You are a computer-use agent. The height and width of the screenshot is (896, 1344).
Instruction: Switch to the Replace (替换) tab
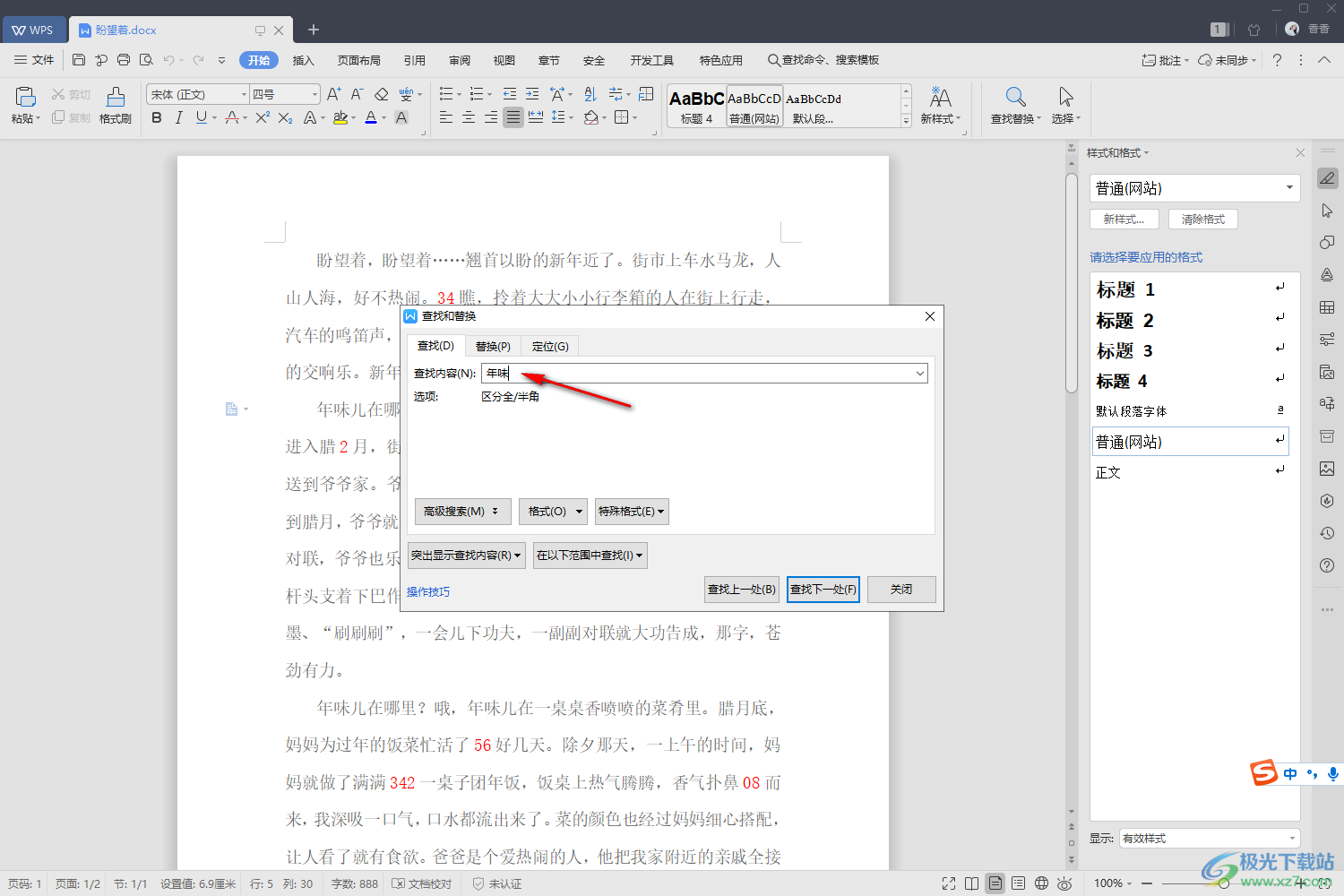point(493,346)
